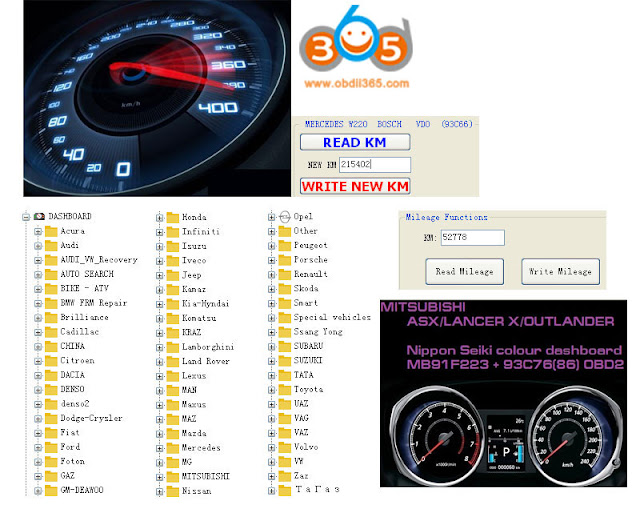Expand the Volvo tree node

pos(271,447)
